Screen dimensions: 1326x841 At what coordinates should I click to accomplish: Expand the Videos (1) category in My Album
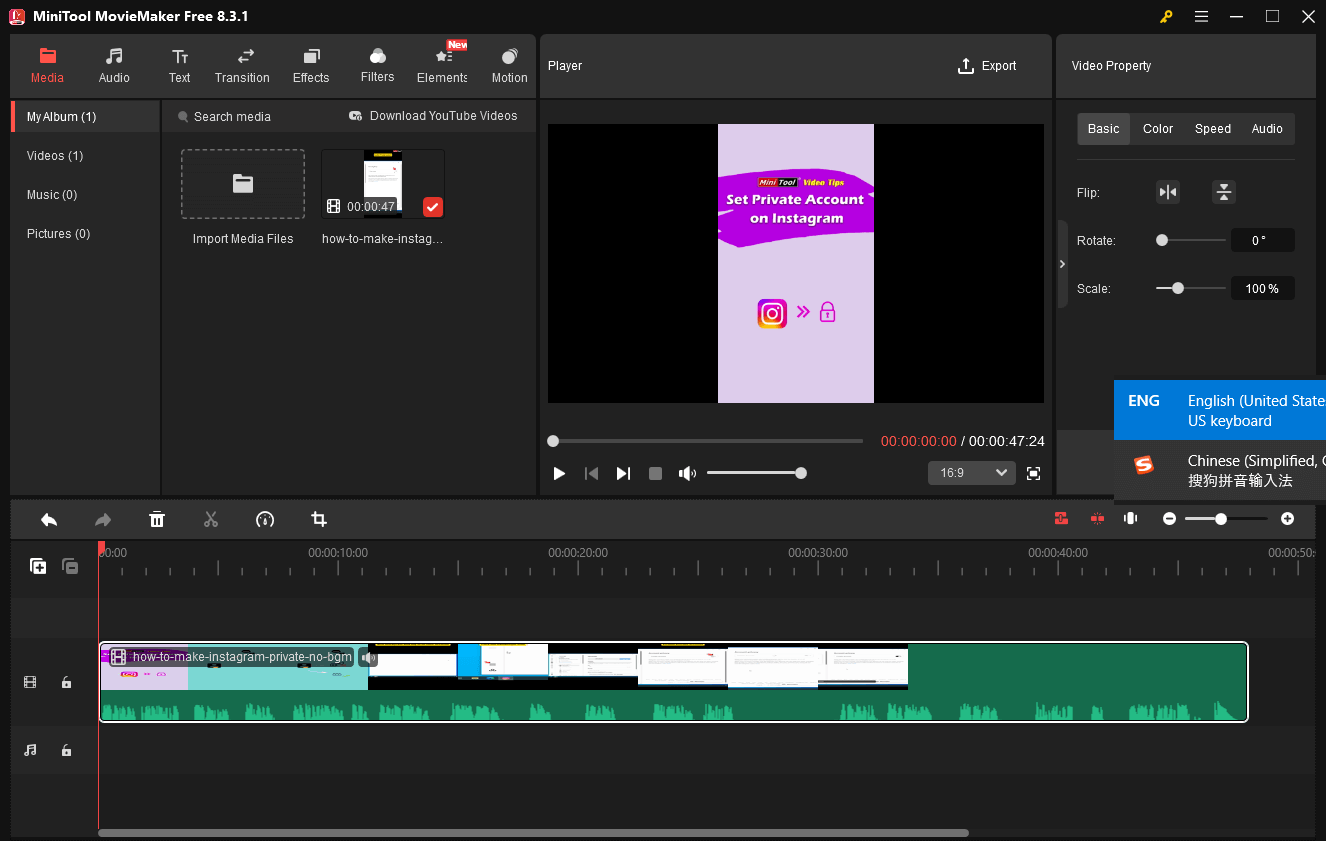54,155
